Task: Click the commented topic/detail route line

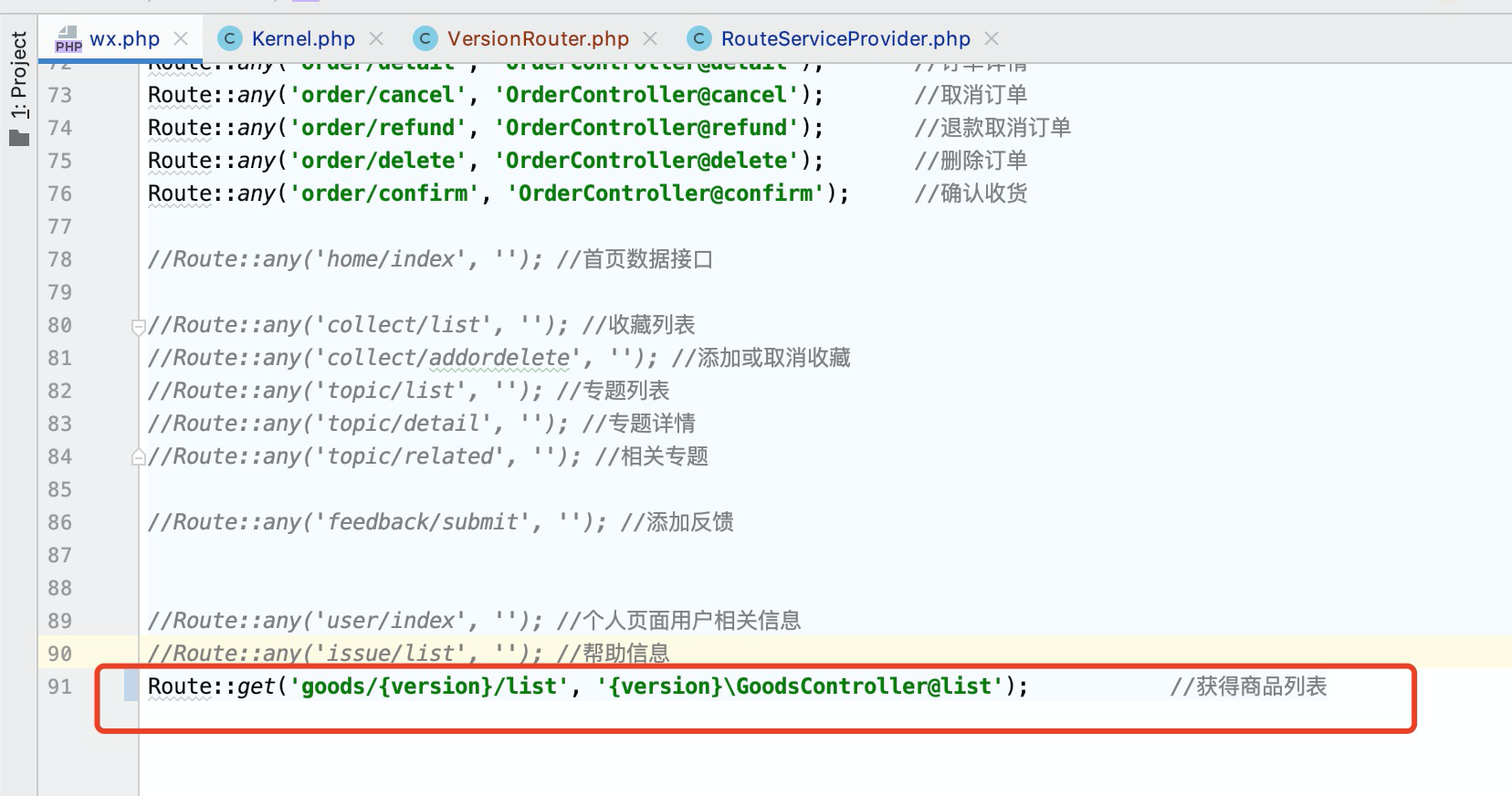Action: pyautogui.click(x=421, y=424)
